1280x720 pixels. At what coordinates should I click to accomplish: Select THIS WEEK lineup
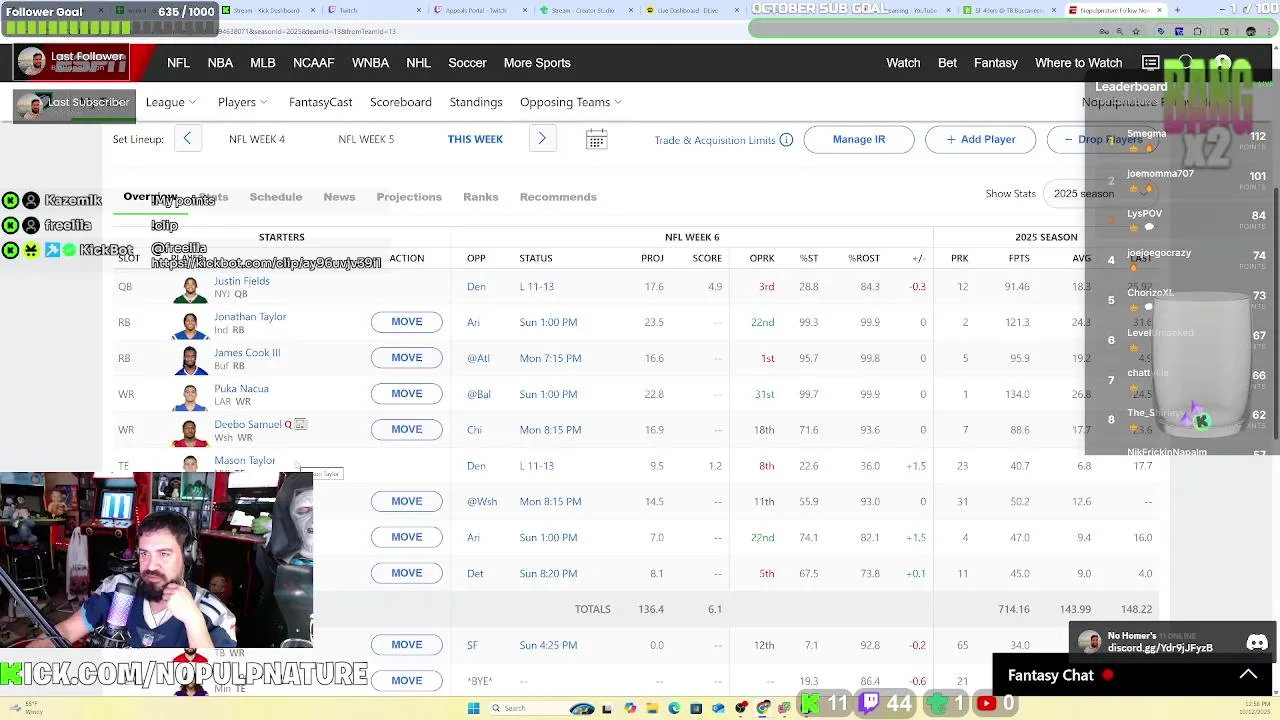(475, 139)
